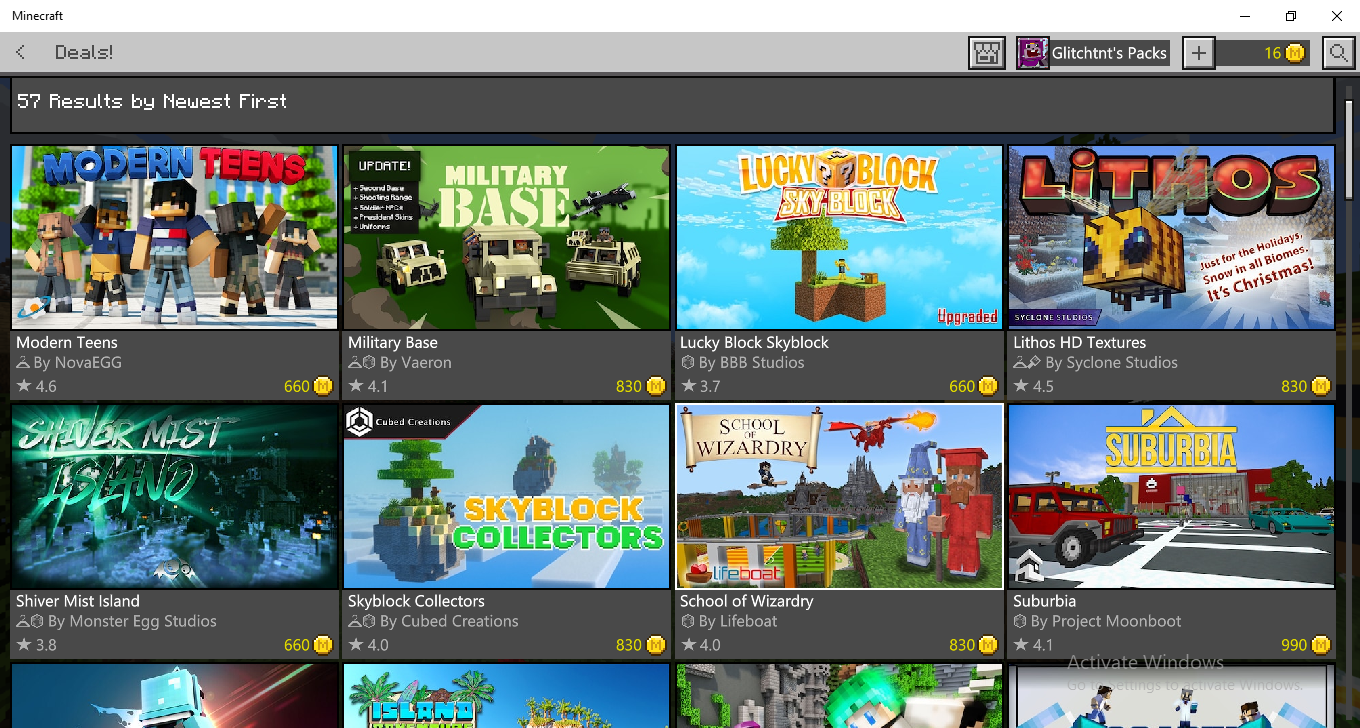This screenshot has width=1360, height=728.
Task: Maximize or restore the Minecraft window
Action: (1291, 16)
